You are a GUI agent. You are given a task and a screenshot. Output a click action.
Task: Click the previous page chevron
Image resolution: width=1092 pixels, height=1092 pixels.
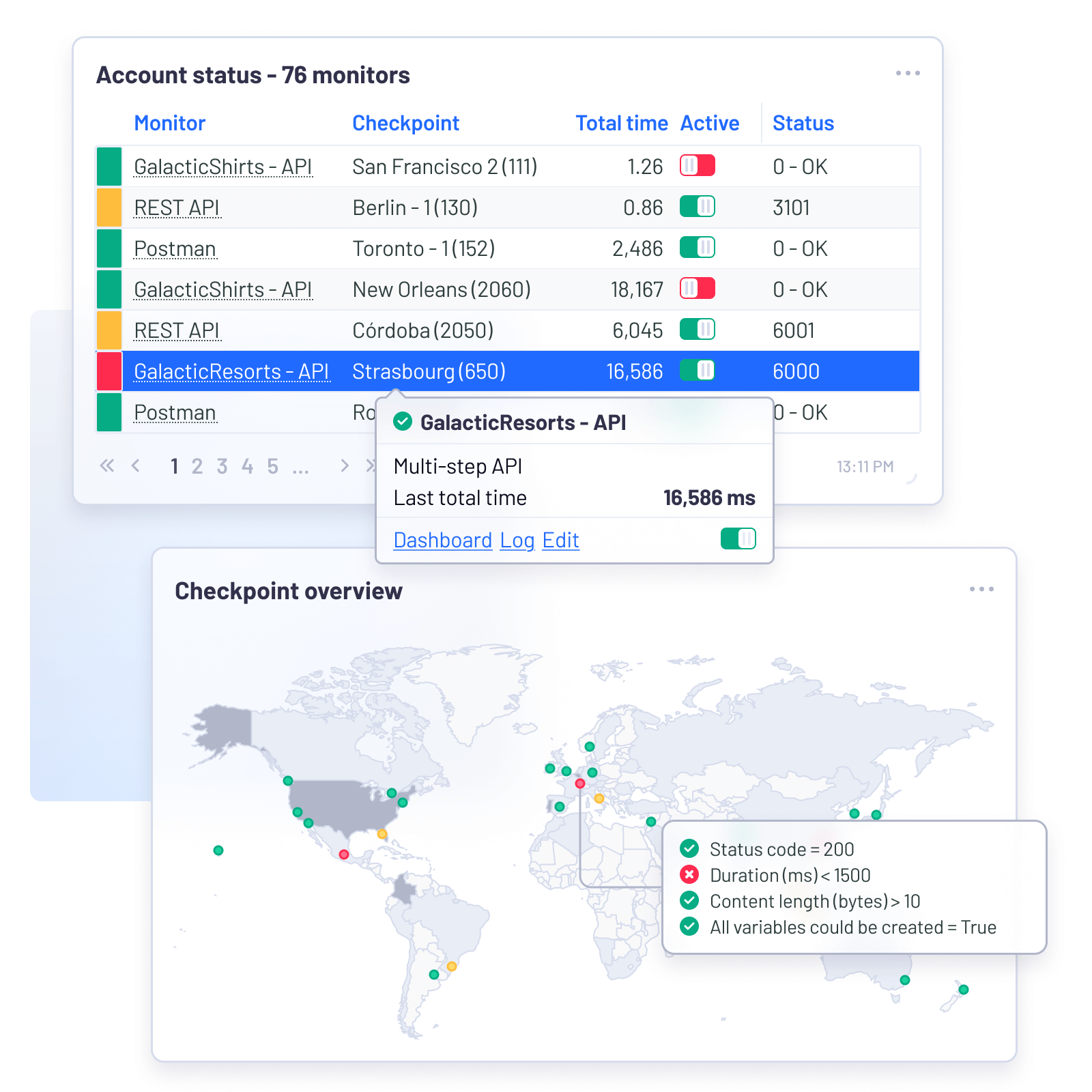pos(136,465)
